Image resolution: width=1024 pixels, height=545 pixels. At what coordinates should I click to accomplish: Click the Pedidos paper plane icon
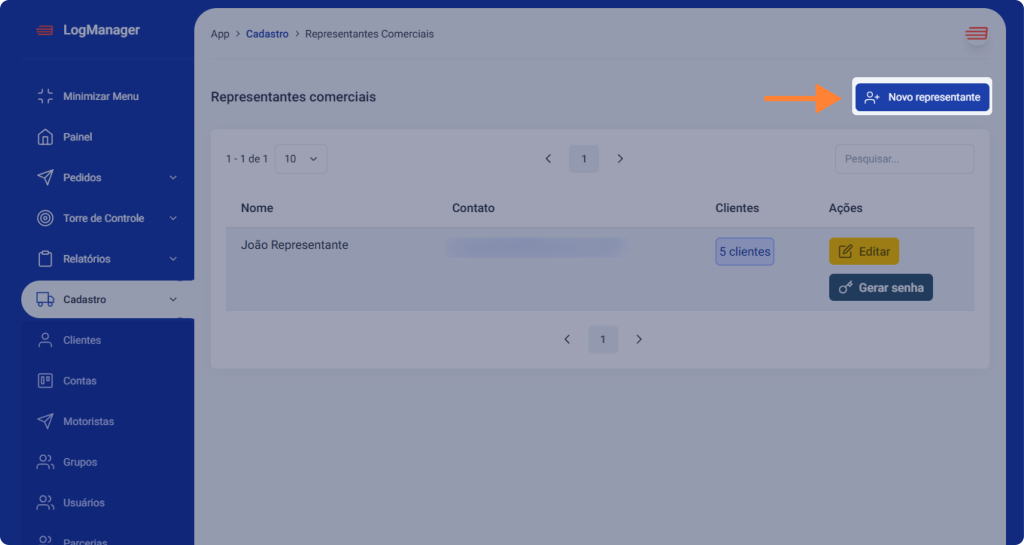pos(45,178)
